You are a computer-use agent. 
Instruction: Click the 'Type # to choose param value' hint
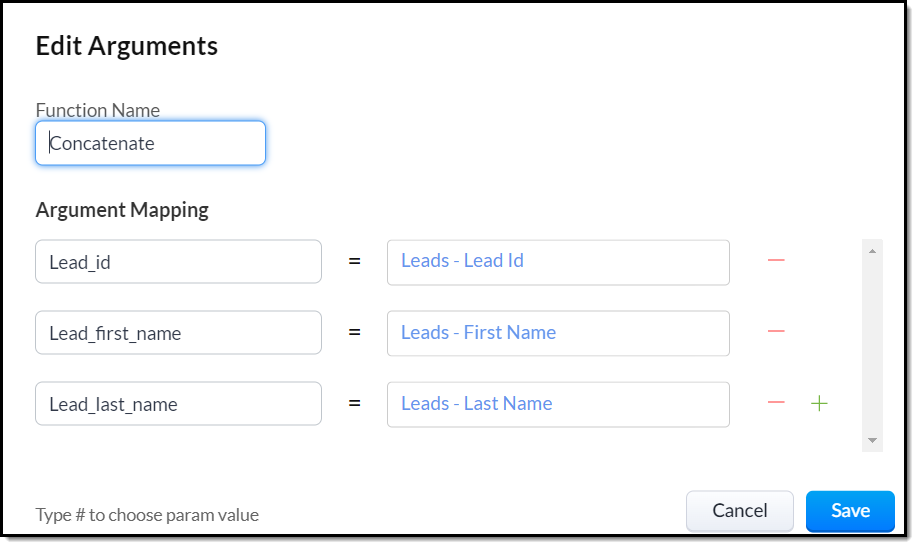pyautogui.click(x=147, y=515)
